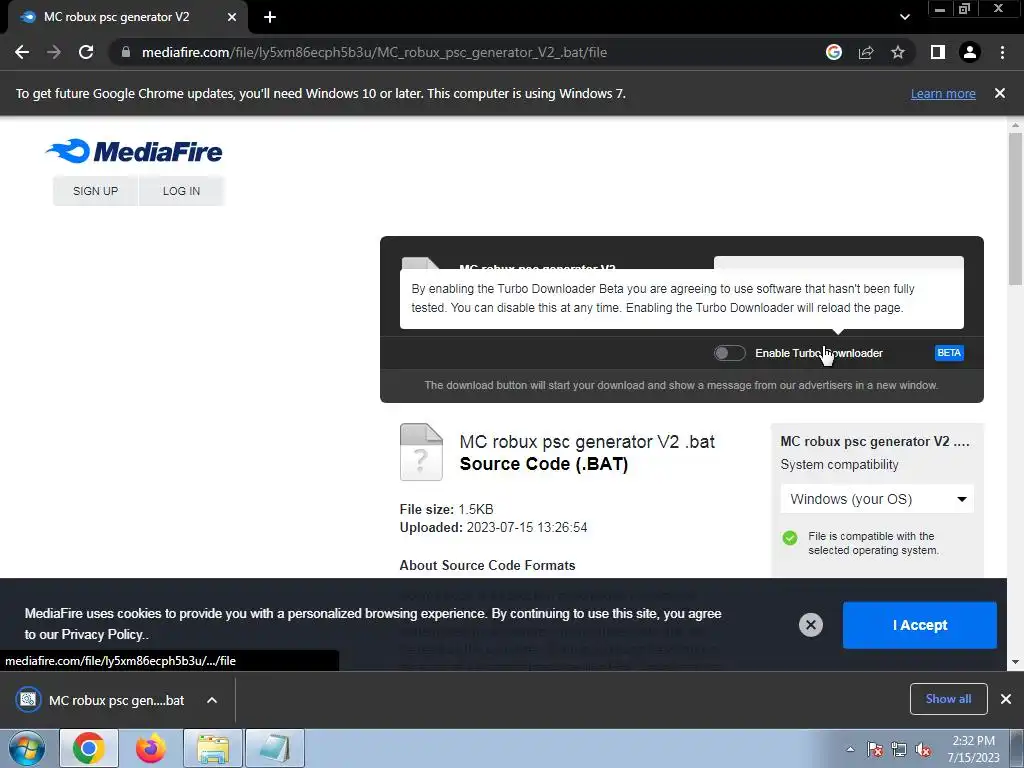
Task: Expand the download item options chevron
Action: [x=212, y=700]
